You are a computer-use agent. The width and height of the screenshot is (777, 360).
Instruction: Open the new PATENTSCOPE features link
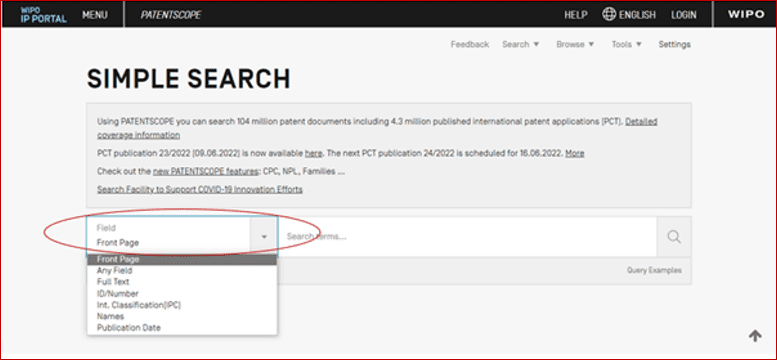point(206,172)
